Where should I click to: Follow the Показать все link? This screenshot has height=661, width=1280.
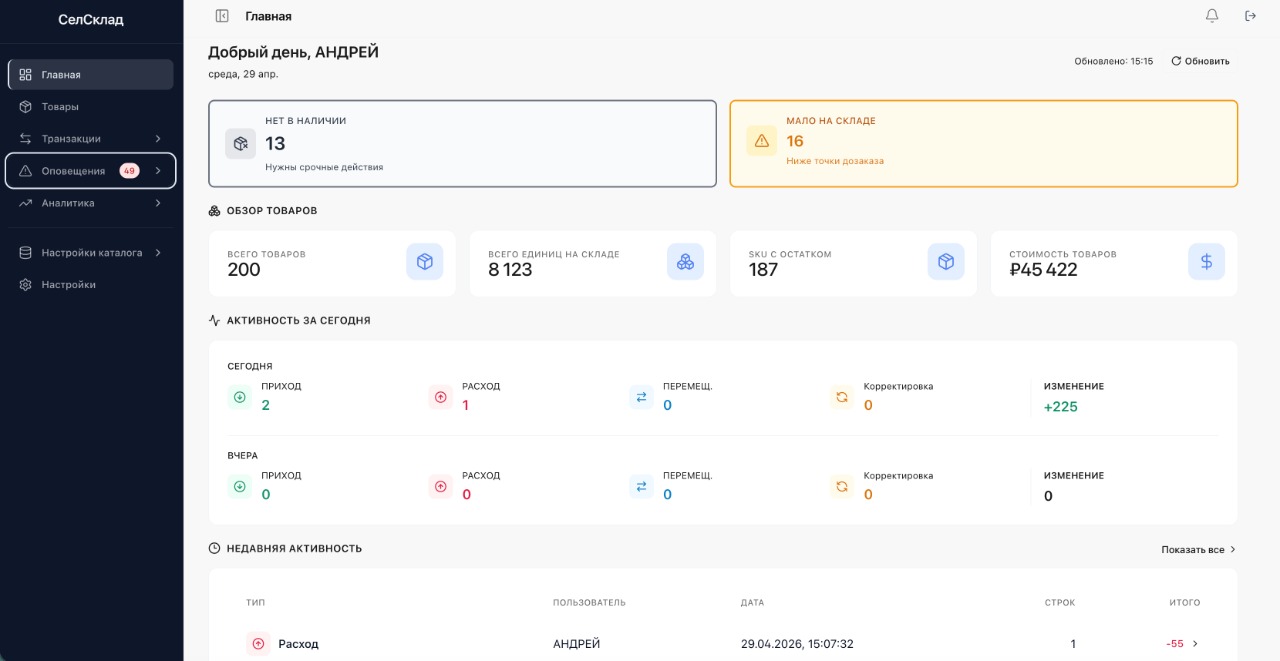[x=1198, y=550]
